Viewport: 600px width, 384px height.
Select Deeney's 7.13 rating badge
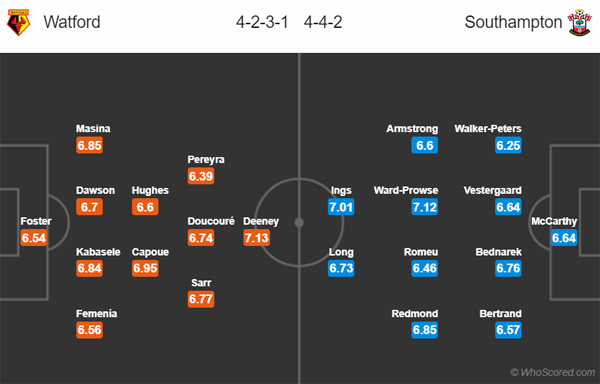[x=257, y=238]
